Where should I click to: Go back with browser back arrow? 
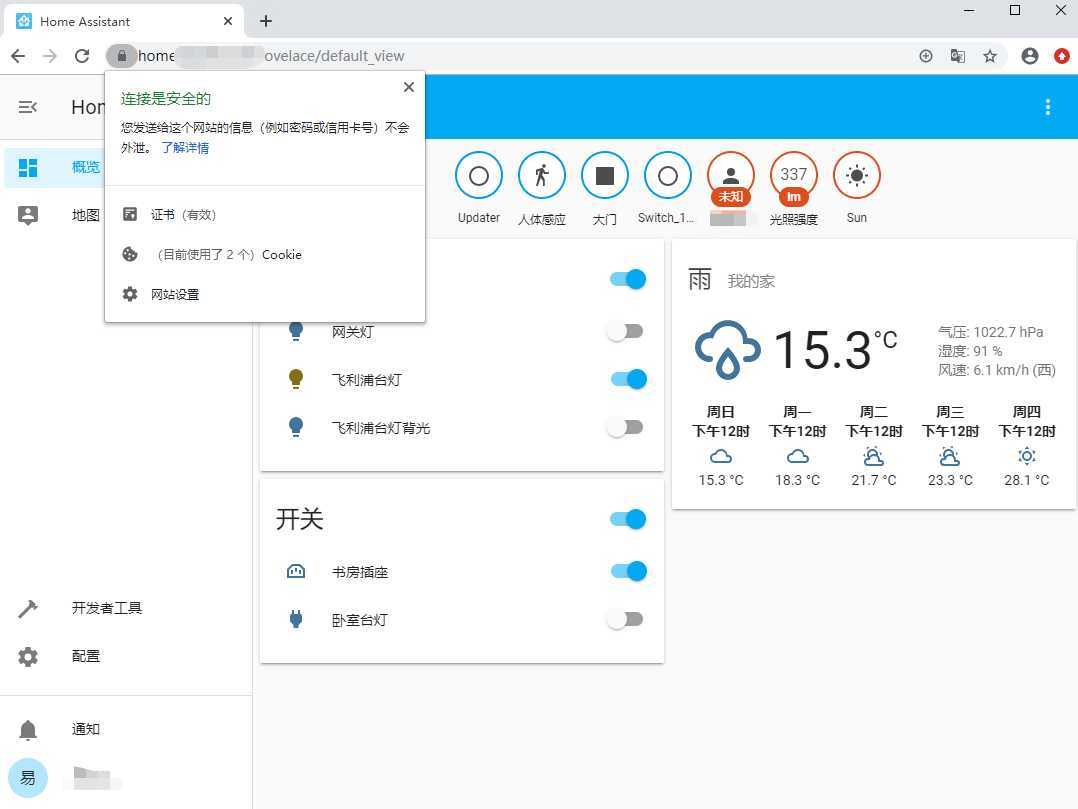[19, 56]
